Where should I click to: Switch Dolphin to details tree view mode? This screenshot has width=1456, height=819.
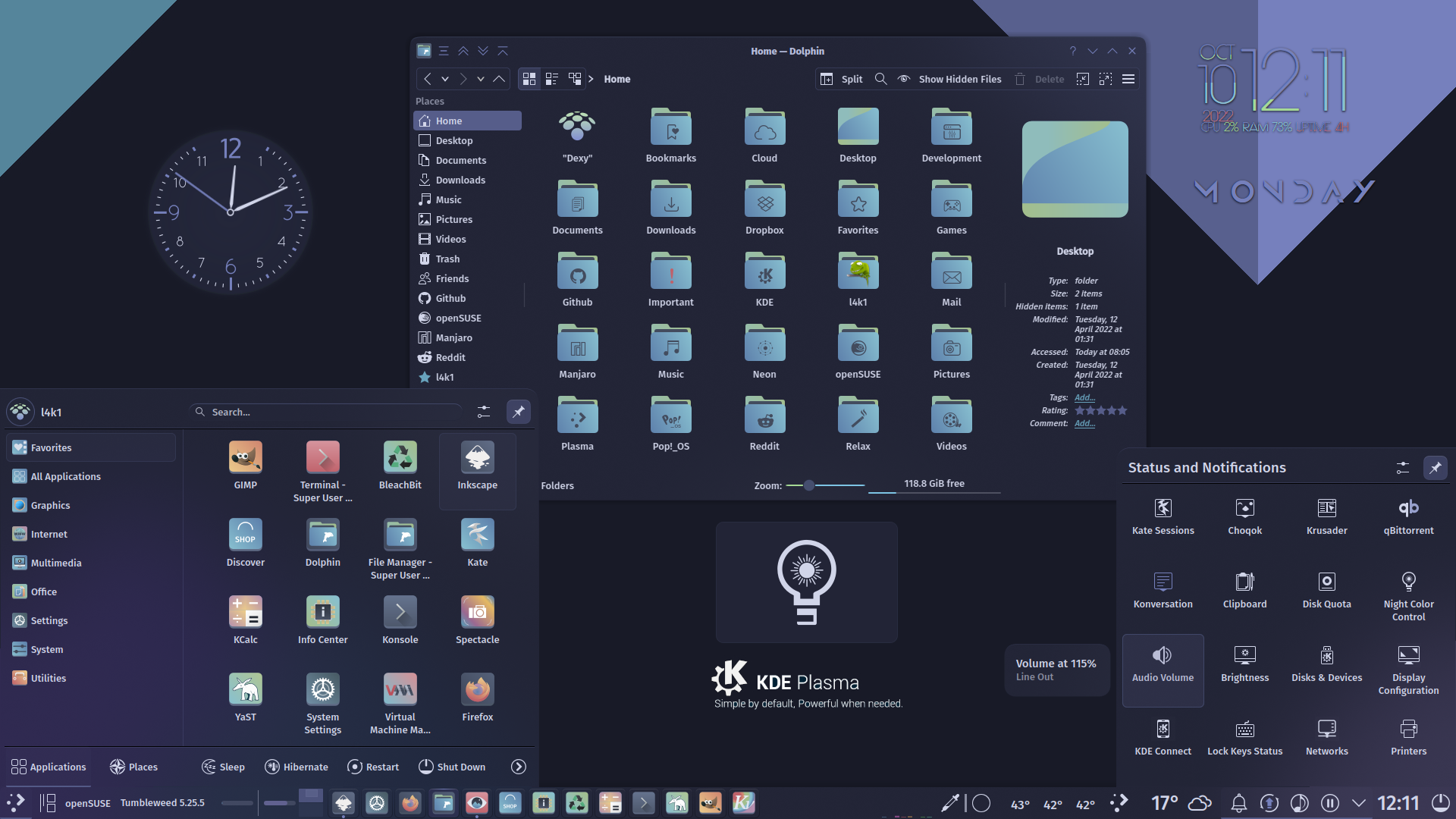pos(575,79)
